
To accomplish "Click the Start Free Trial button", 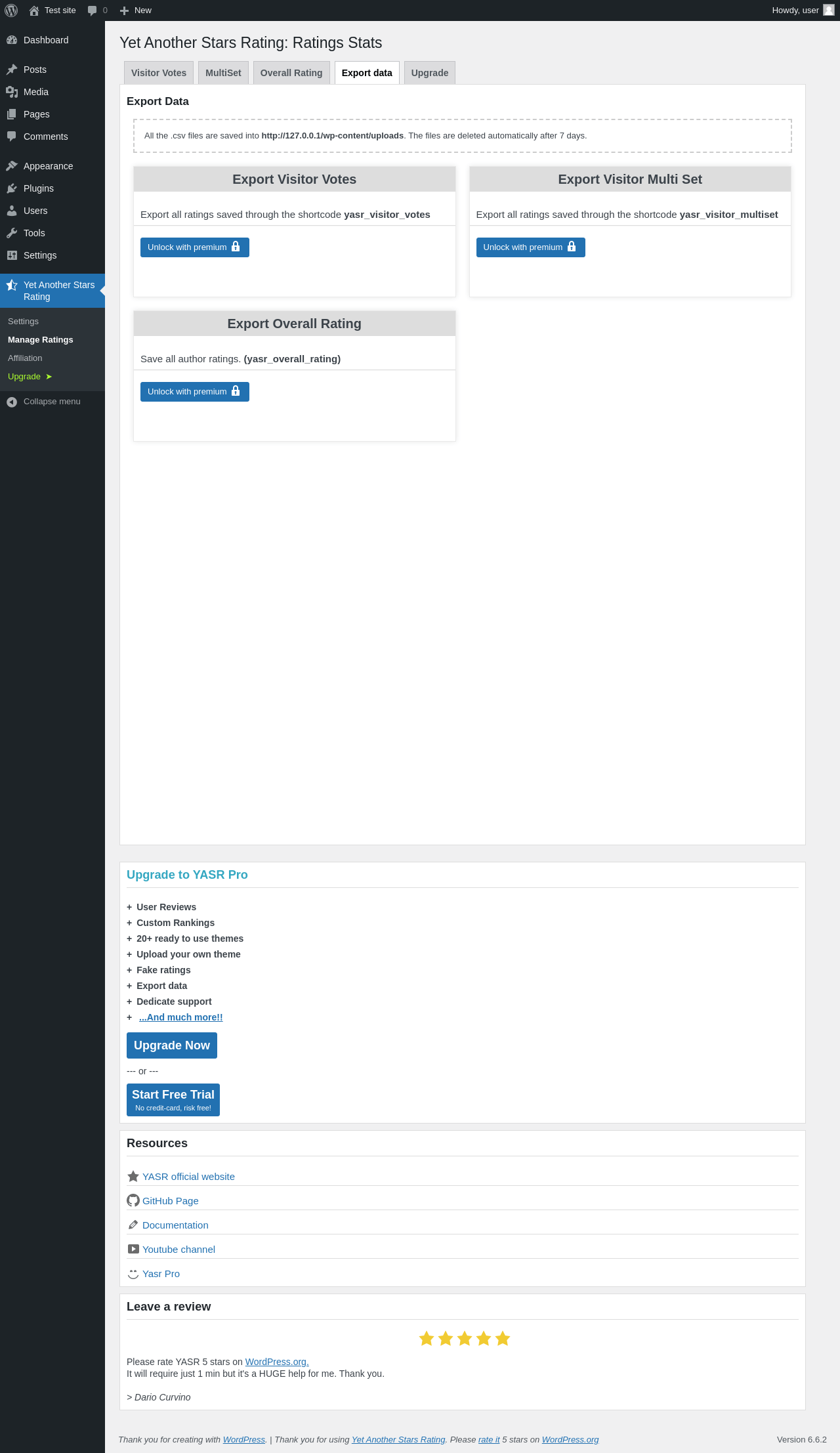I will [173, 1100].
